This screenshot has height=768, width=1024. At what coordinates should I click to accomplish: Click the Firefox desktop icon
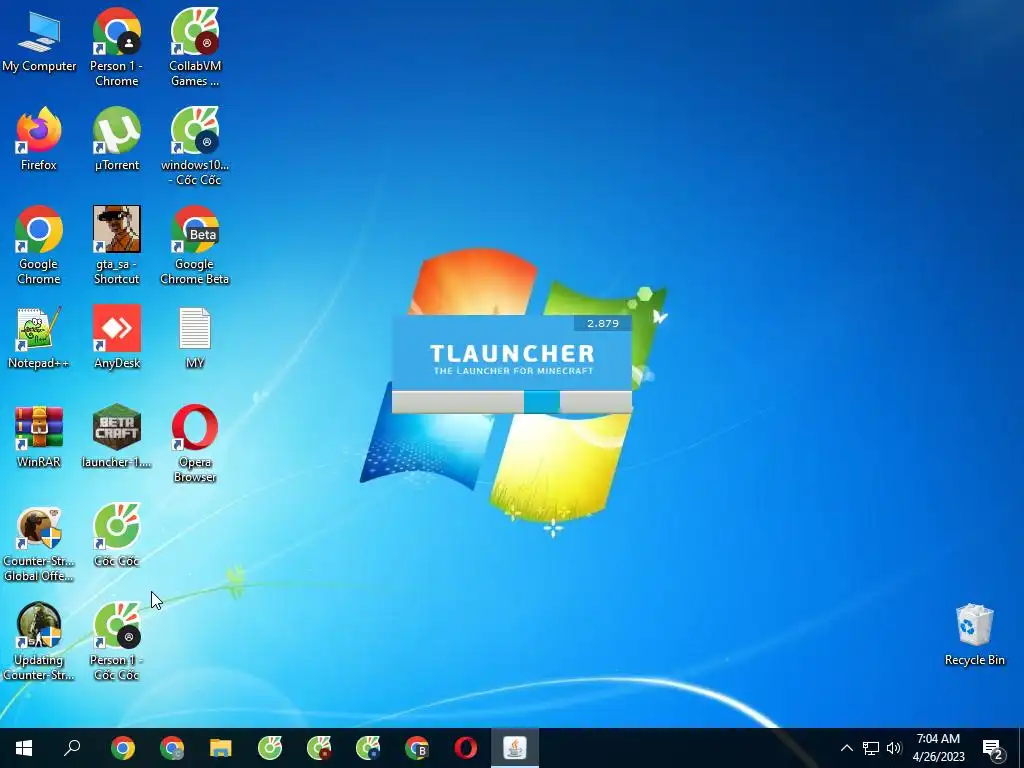click(39, 139)
